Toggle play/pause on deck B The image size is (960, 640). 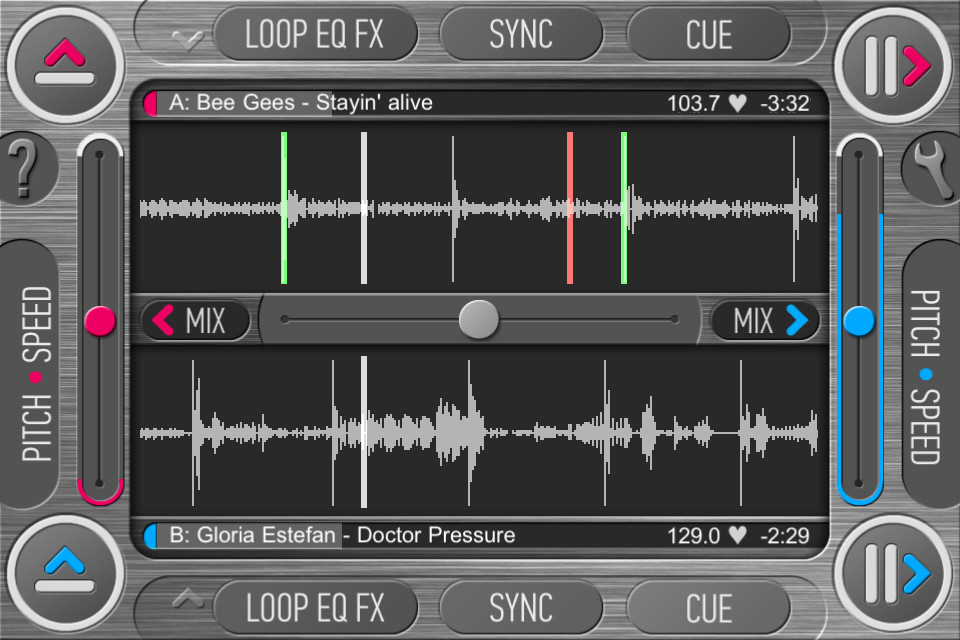tap(894, 573)
